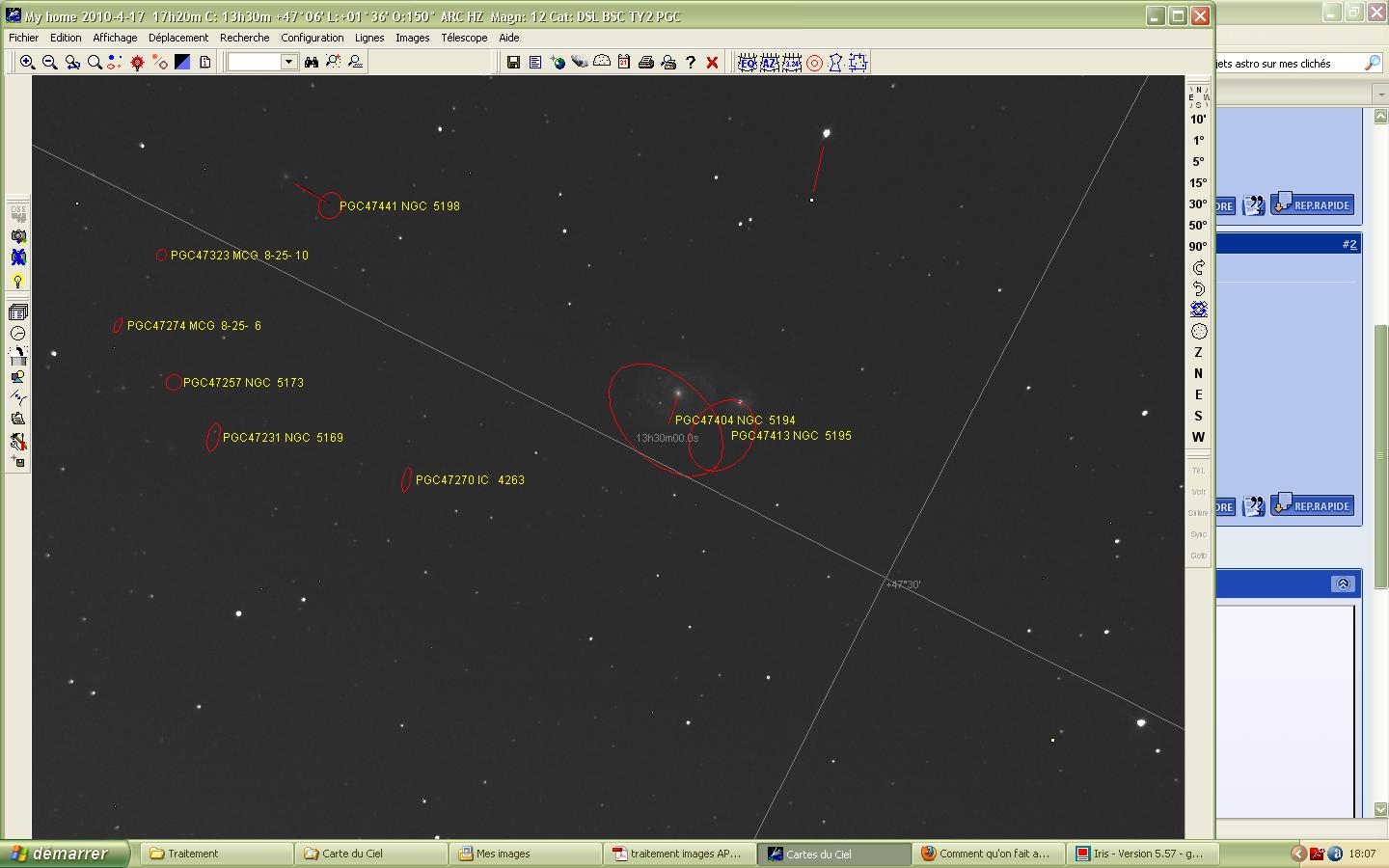Click the blue crossed-out picture icon
Screen dimensions: 1389x868
click(x=18, y=258)
